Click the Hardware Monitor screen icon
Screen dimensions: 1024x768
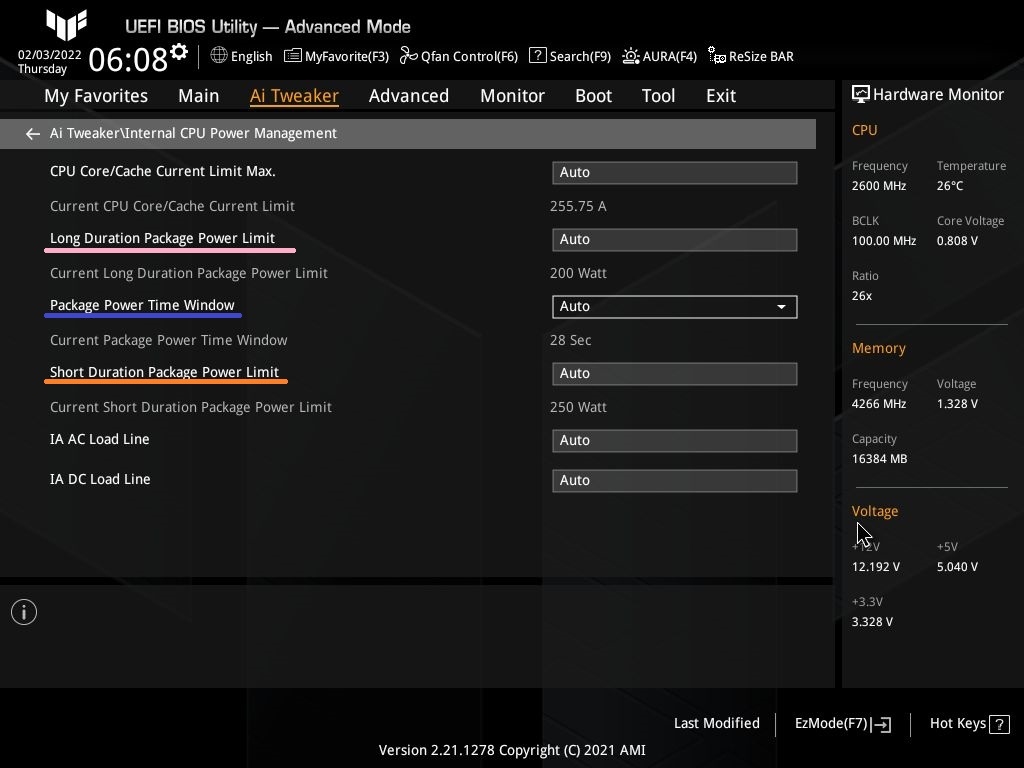pos(861,95)
